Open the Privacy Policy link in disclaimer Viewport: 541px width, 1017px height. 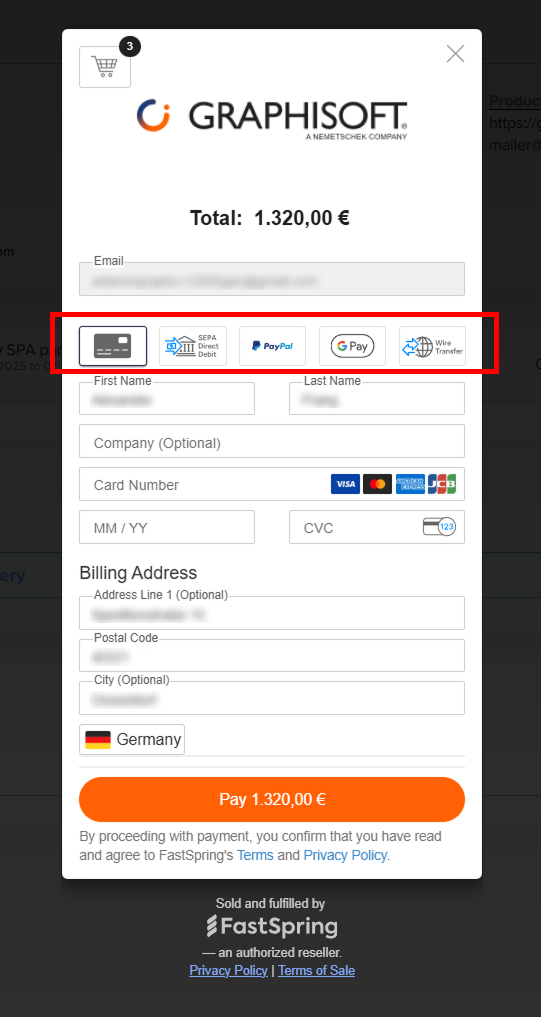[x=345, y=855]
